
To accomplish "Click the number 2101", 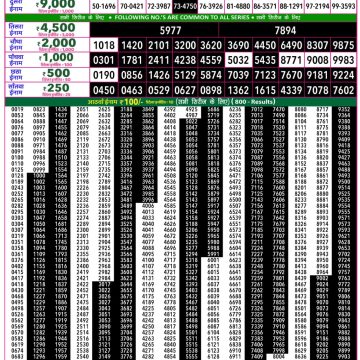I will point(159,45).
